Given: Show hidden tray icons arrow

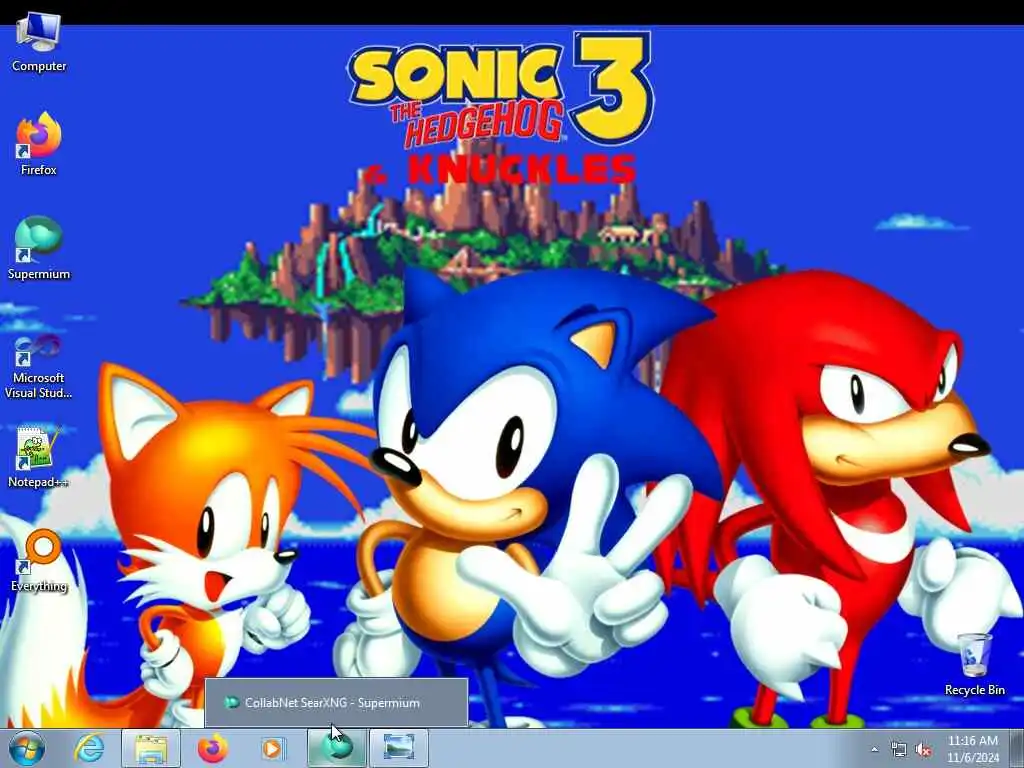Looking at the screenshot, I should click(x=874, y=750).
